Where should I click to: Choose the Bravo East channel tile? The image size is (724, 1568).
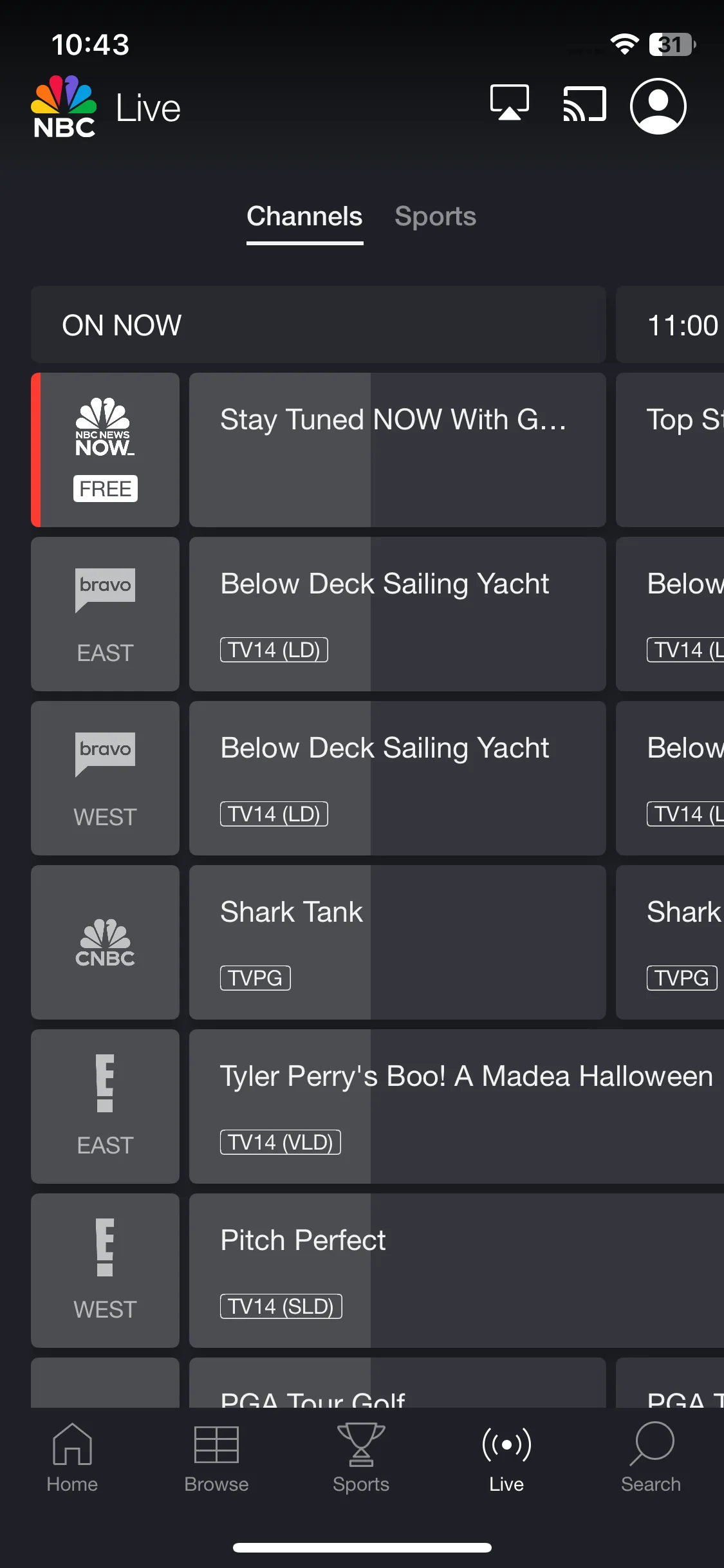click(x=105, y=614)
